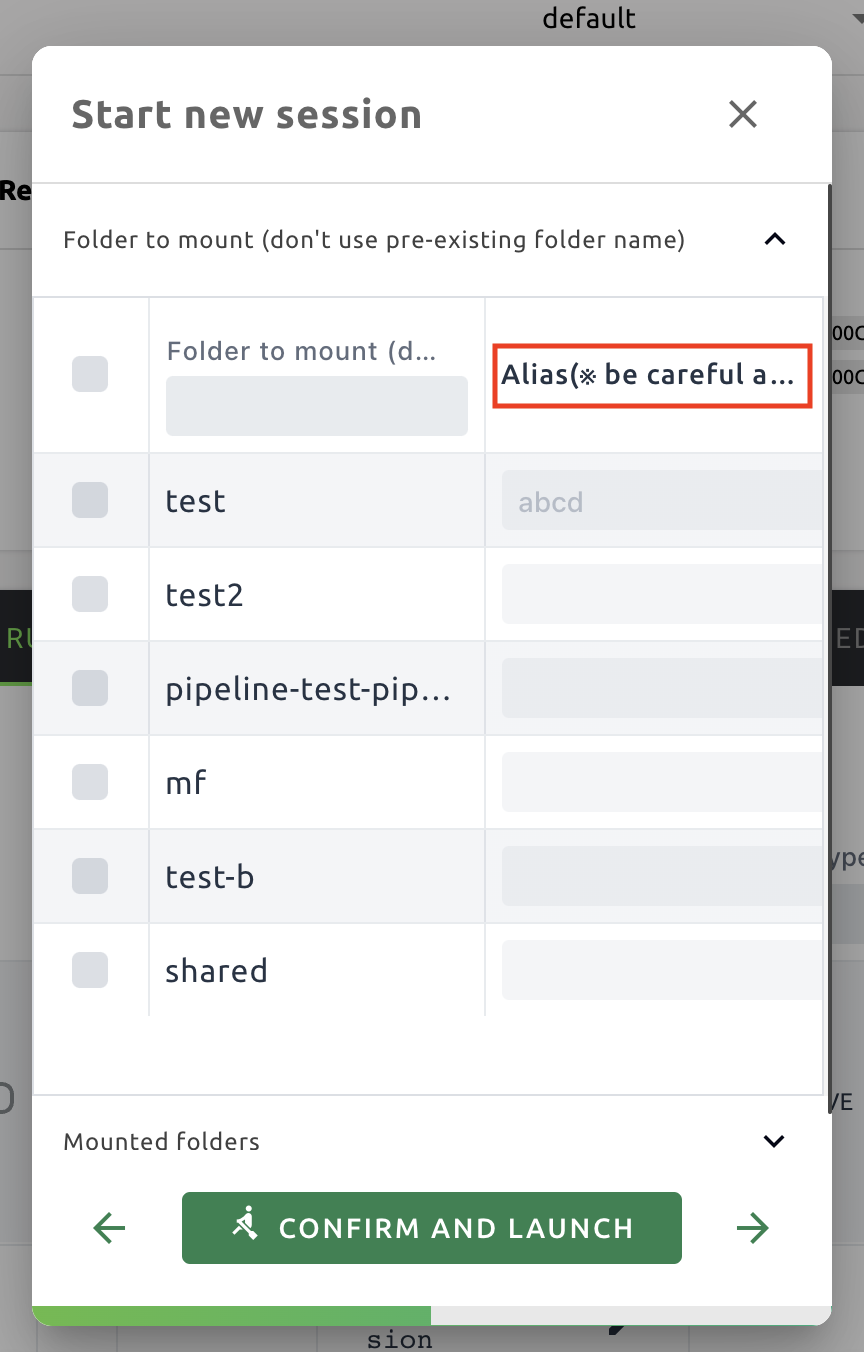864x1352 pixels.
Task: Select the shared folder for mounting
Action: point(90,970)
